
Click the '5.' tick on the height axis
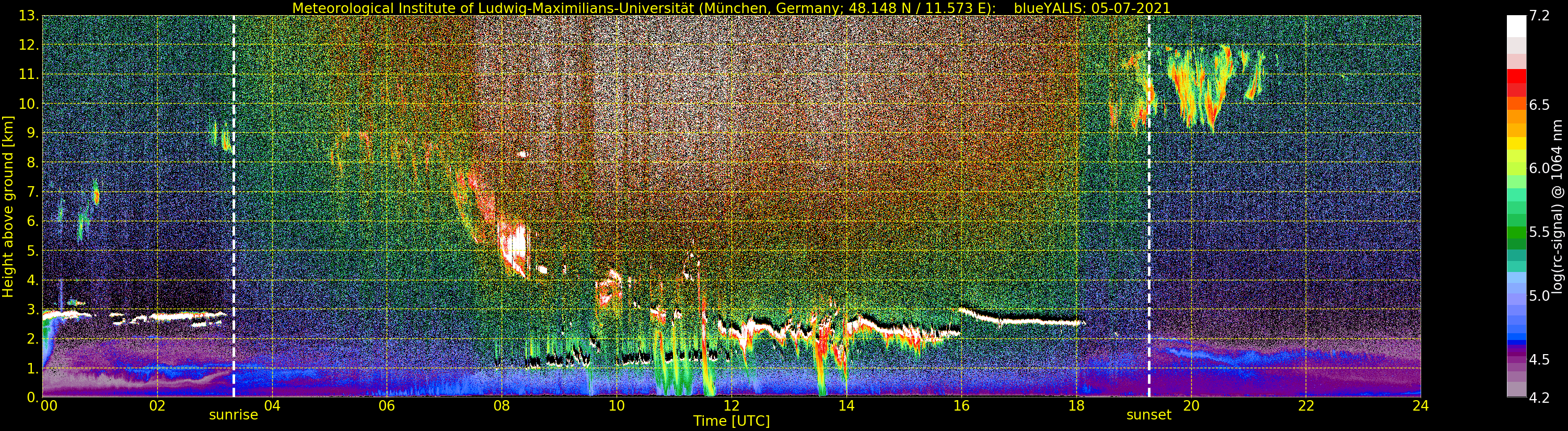pyautogui.click(x=32, y=251)
